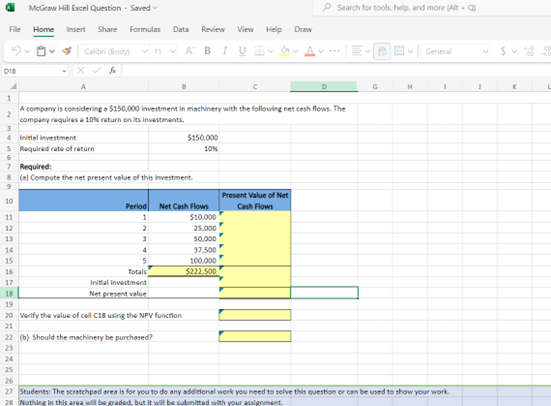Click the Increase Font Size icon
The image size is (551, 406).
[189, 51]
